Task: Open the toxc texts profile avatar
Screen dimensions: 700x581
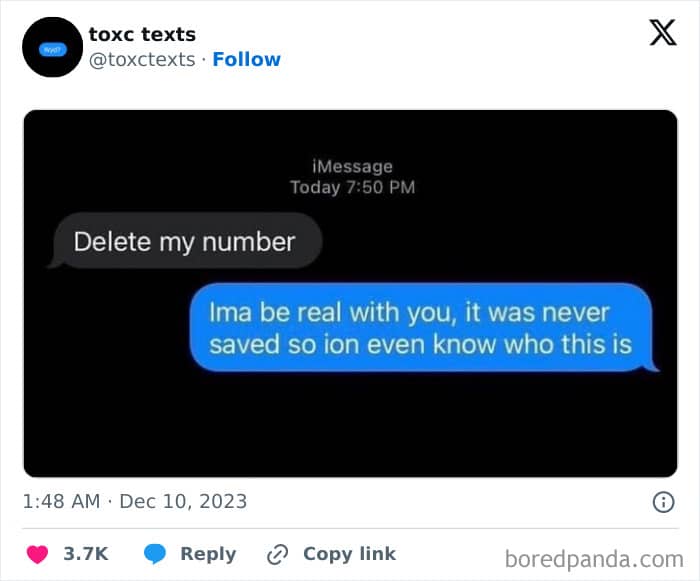Action: (52, 47)
